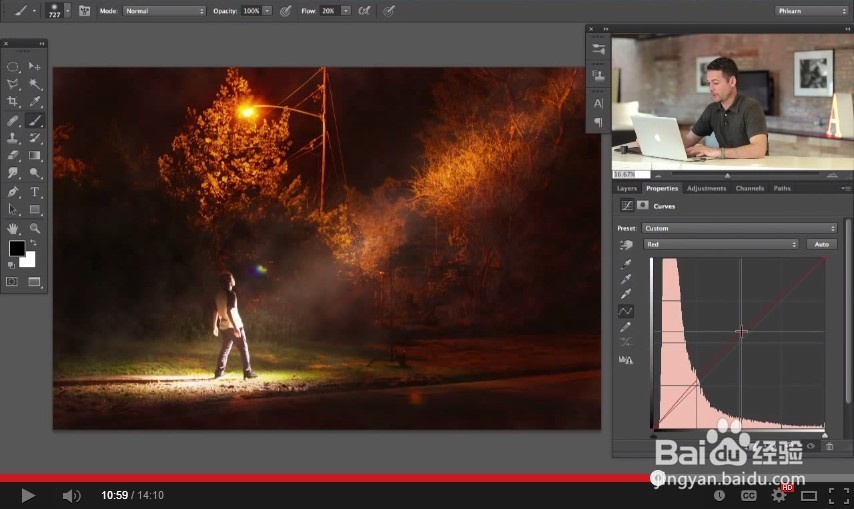Open the Phlearn workspace dropdown

click(811, 11)
